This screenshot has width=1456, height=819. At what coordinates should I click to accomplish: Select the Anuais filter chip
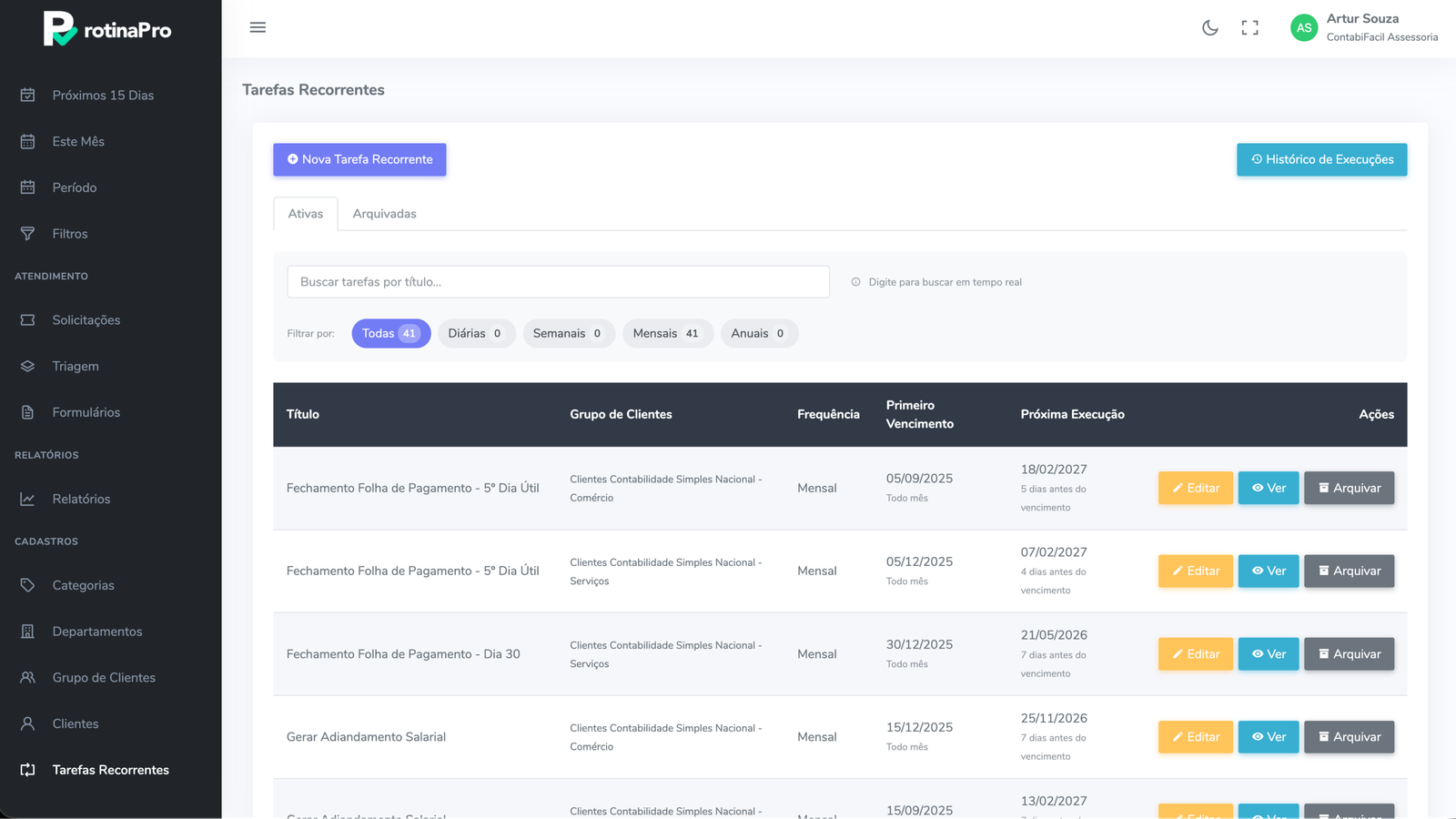(x=759, y=333)
